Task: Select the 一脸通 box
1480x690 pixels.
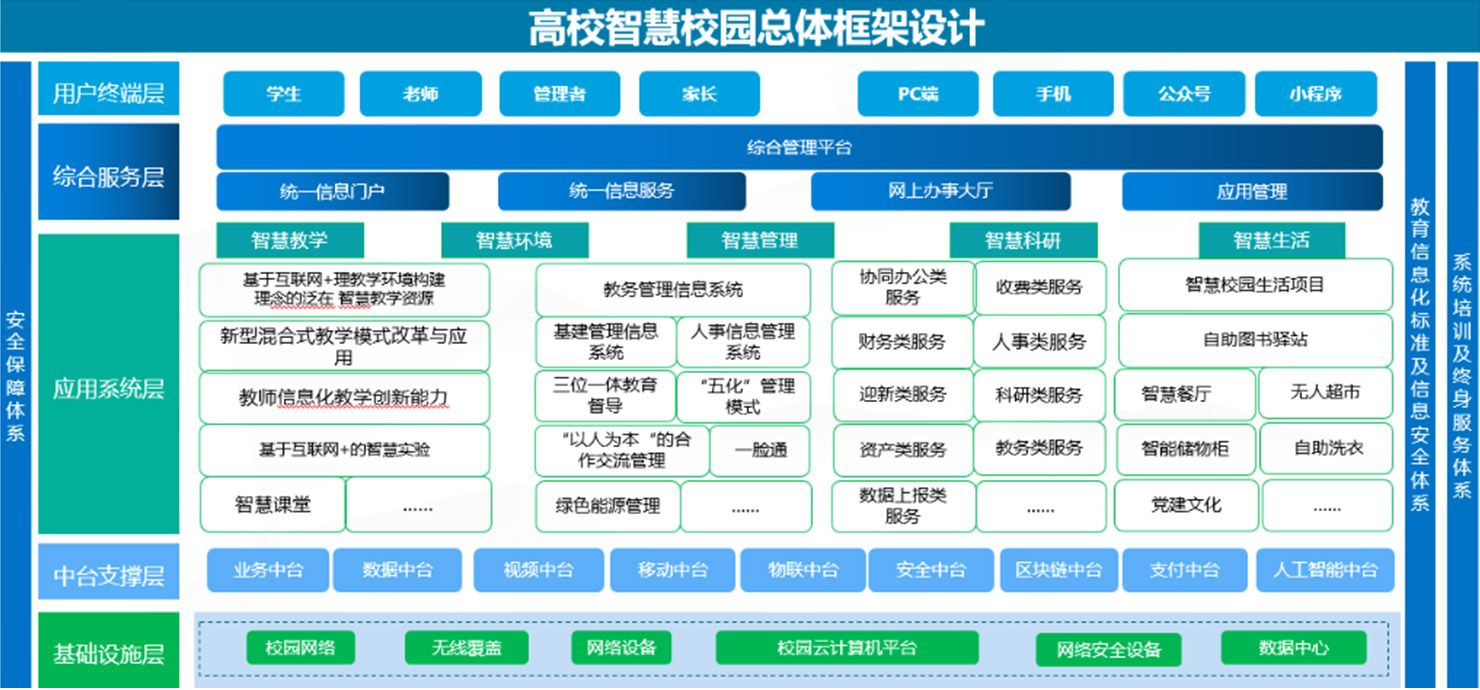Action: point(760,450)
